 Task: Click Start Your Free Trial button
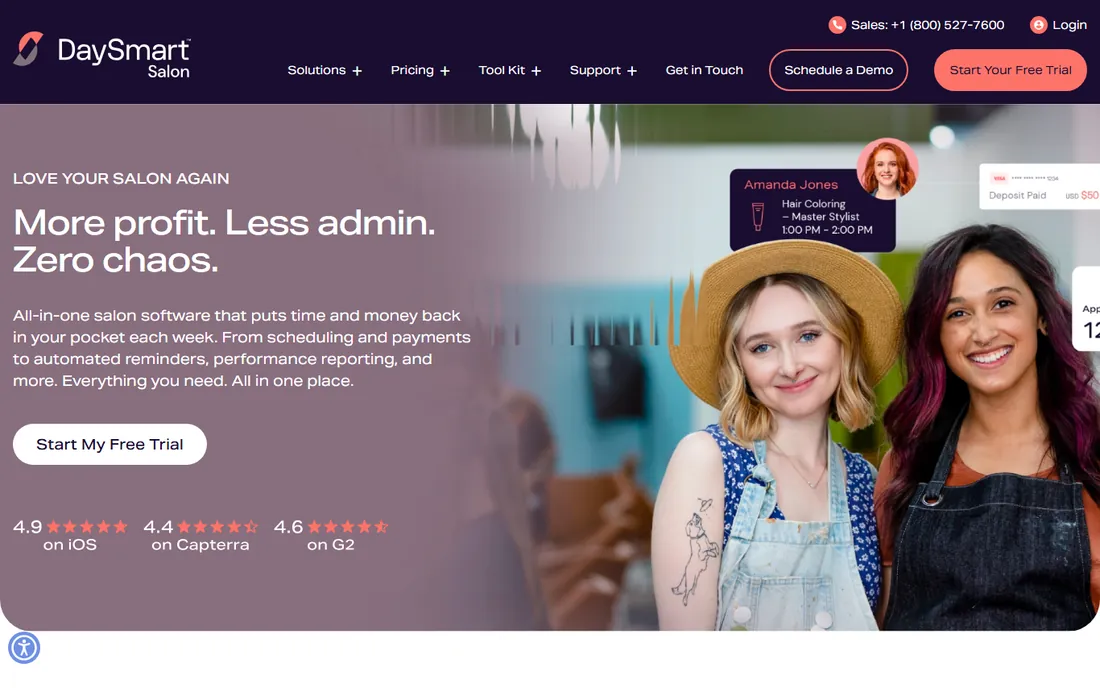coord(1010,70)
